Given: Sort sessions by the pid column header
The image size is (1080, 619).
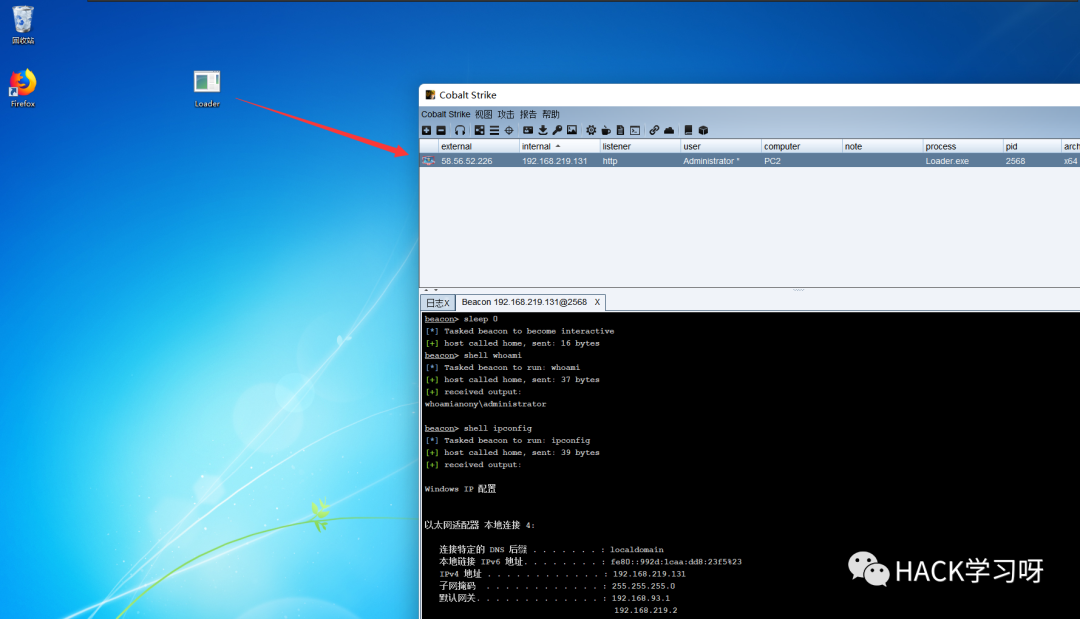Looking at the screenshot, I should coord(1032,146).
